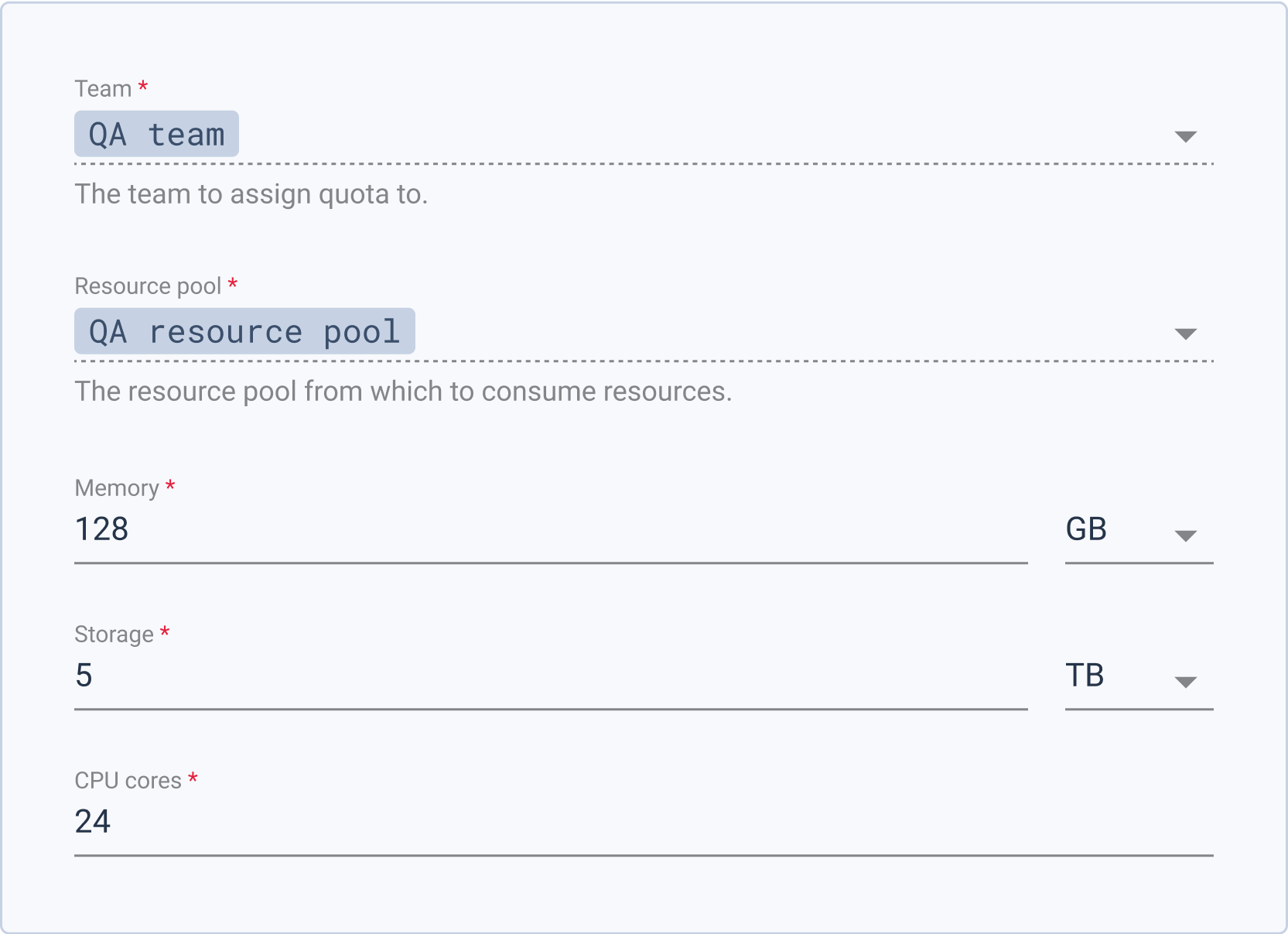Click the CPU cores field label
Viewport: 1288px width, 934px height.
coord(128,781)
